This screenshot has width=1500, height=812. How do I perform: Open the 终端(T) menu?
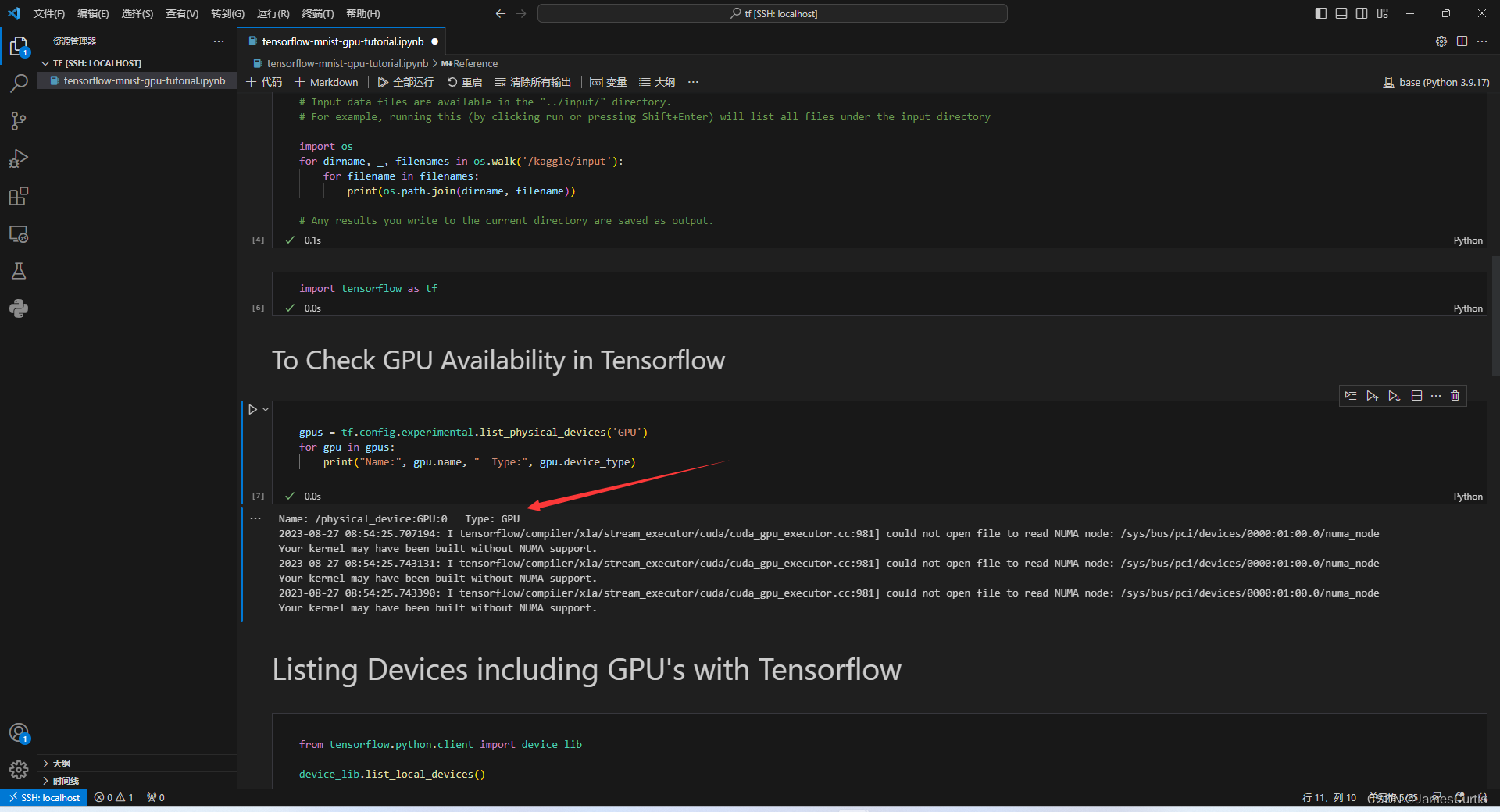click(317, 13)
